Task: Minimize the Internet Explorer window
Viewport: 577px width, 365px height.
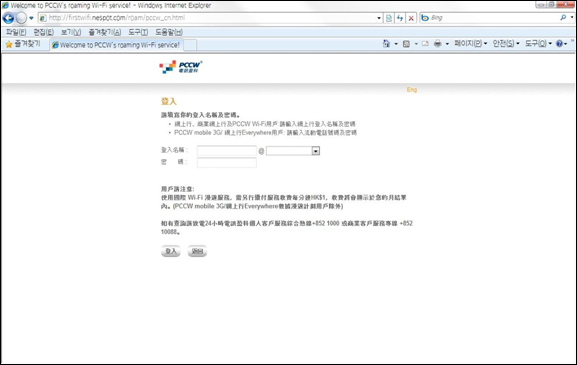Action: (541, 5)
